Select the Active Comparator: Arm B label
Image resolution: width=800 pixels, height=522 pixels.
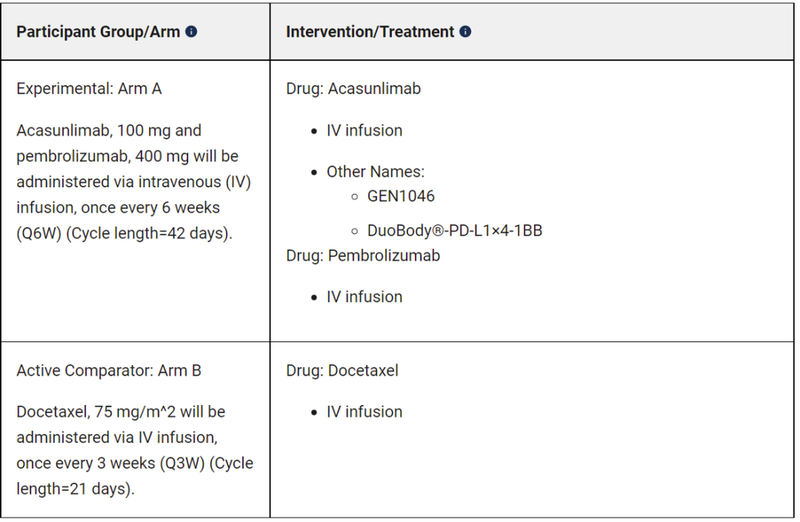coord(109,370)
